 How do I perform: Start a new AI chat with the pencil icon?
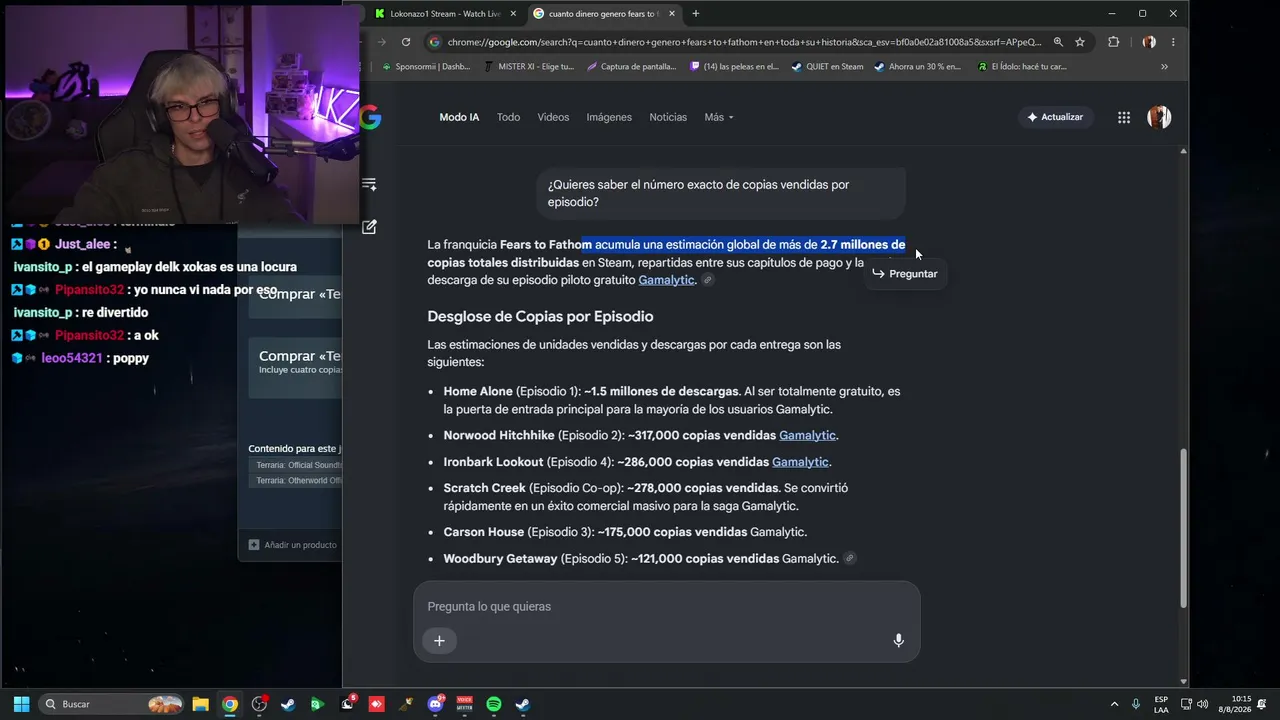[x=369, y=227]
